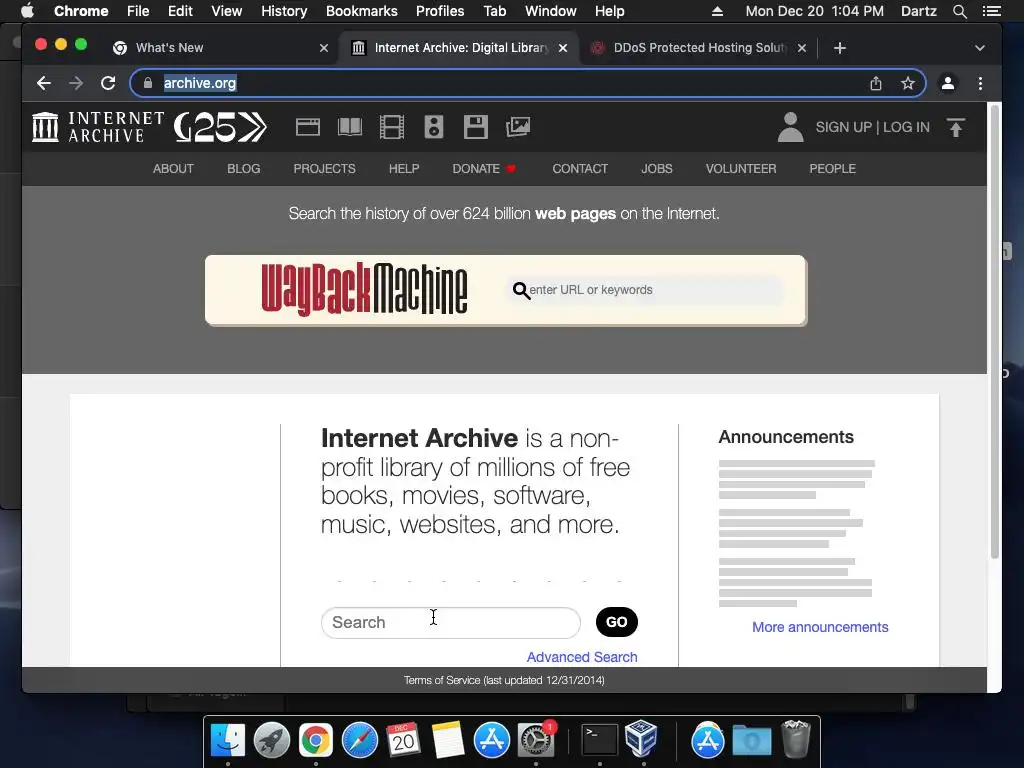
Task: Click the user avatar icon
Action: point(790,127)
